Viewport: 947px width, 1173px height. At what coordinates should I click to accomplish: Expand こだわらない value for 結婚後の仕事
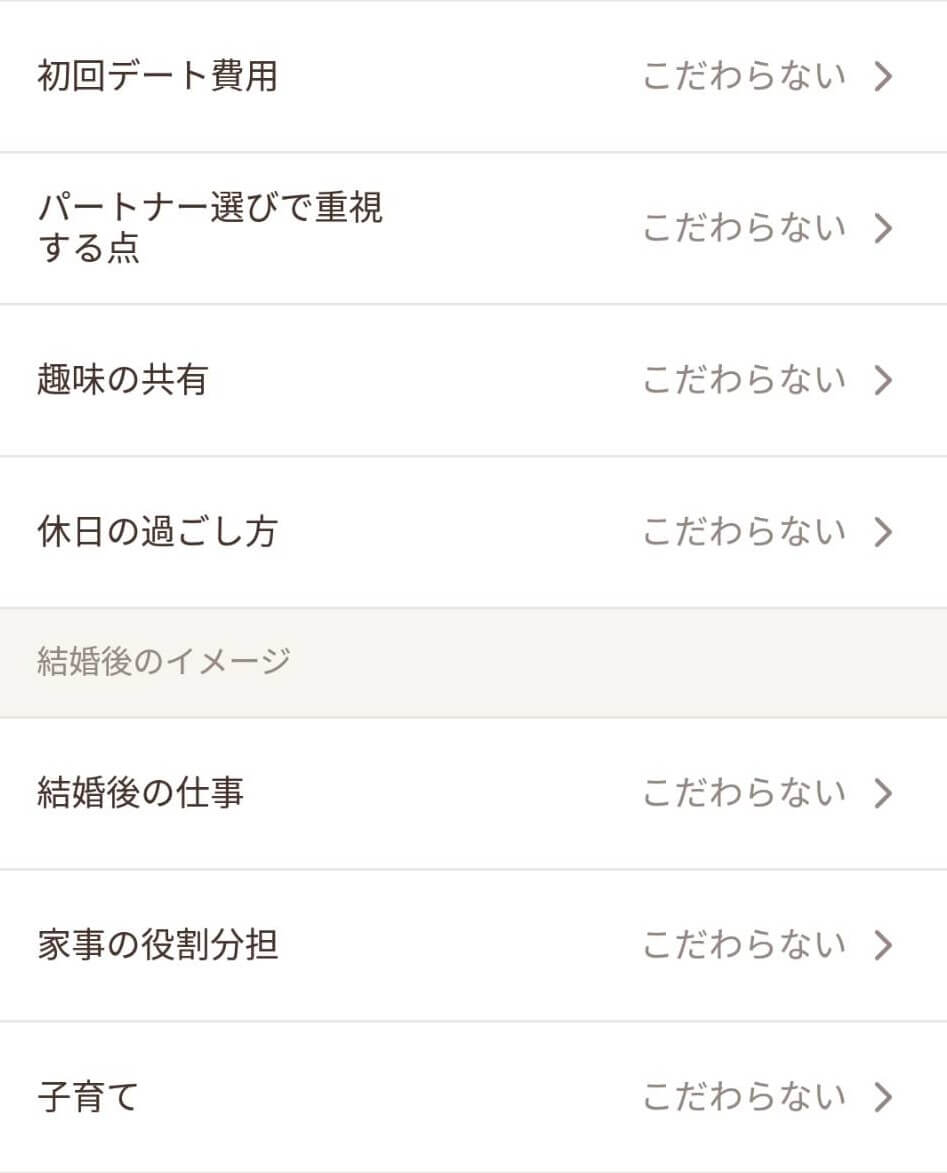(744, 793)
